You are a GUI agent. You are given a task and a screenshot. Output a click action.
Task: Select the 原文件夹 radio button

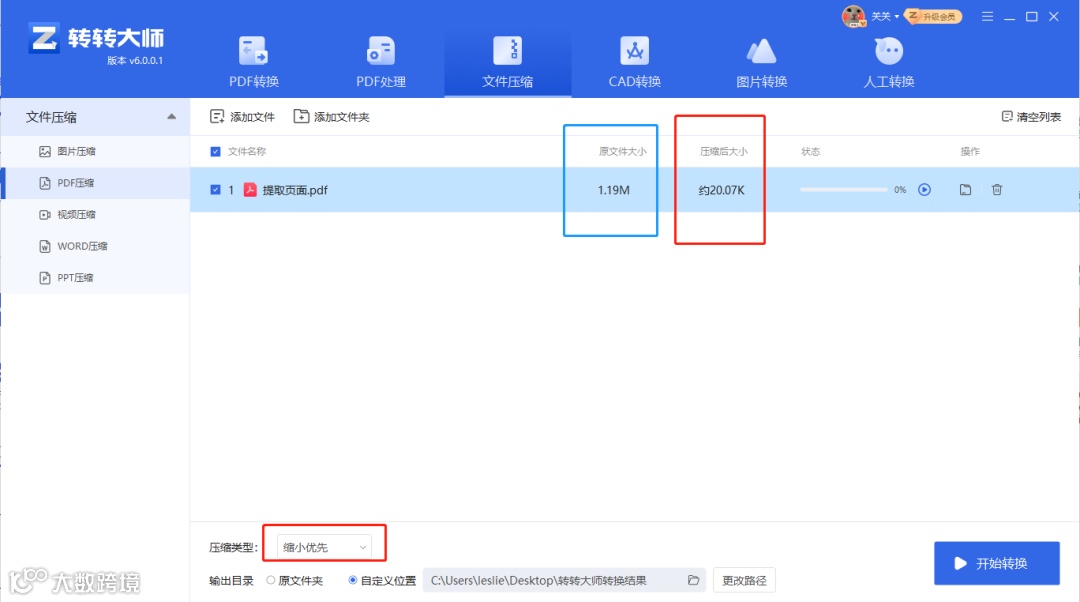point(271,580)
